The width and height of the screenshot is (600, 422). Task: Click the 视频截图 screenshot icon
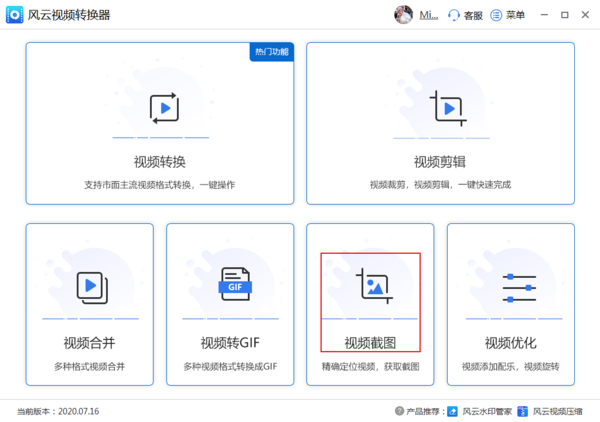[x=371, y=287]
